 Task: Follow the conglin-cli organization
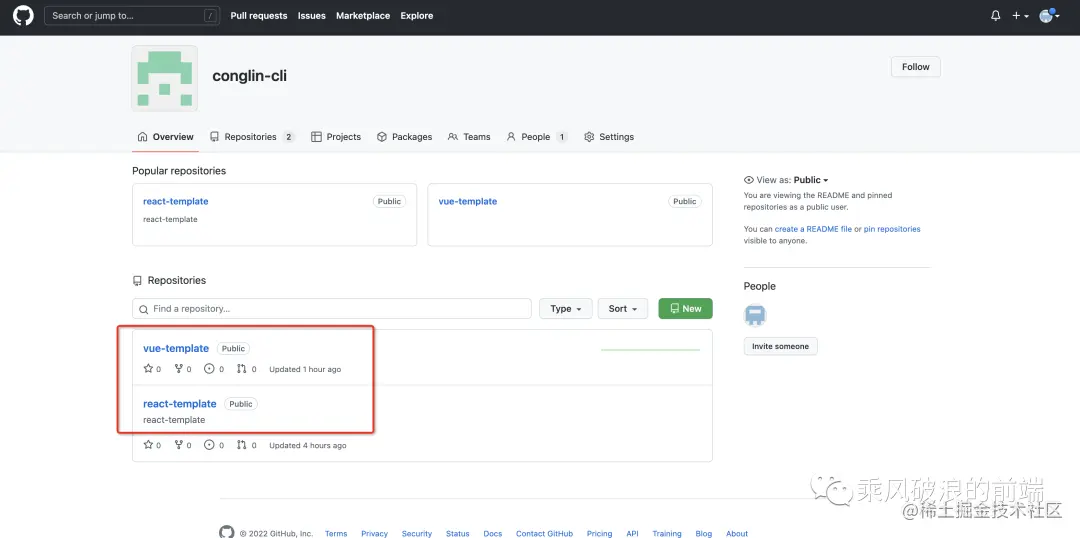[915, 67]
